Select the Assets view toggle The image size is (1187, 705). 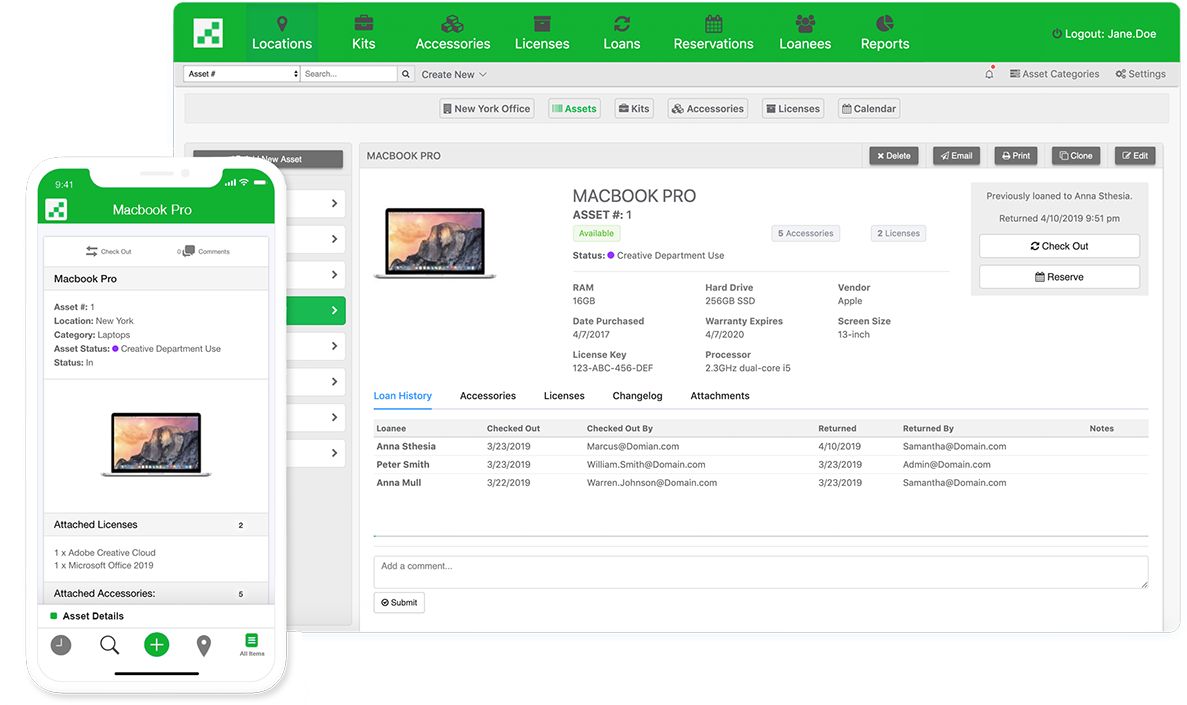574,107
